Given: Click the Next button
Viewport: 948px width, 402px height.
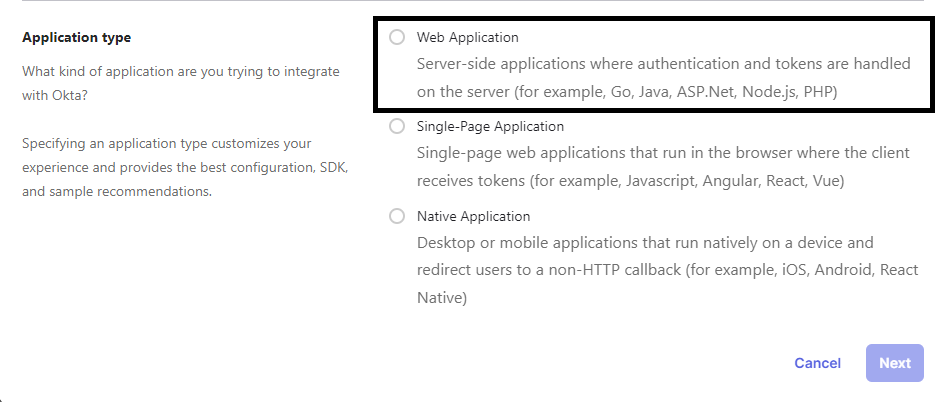Looking at the screenshot, I should [x=895, y=363].
